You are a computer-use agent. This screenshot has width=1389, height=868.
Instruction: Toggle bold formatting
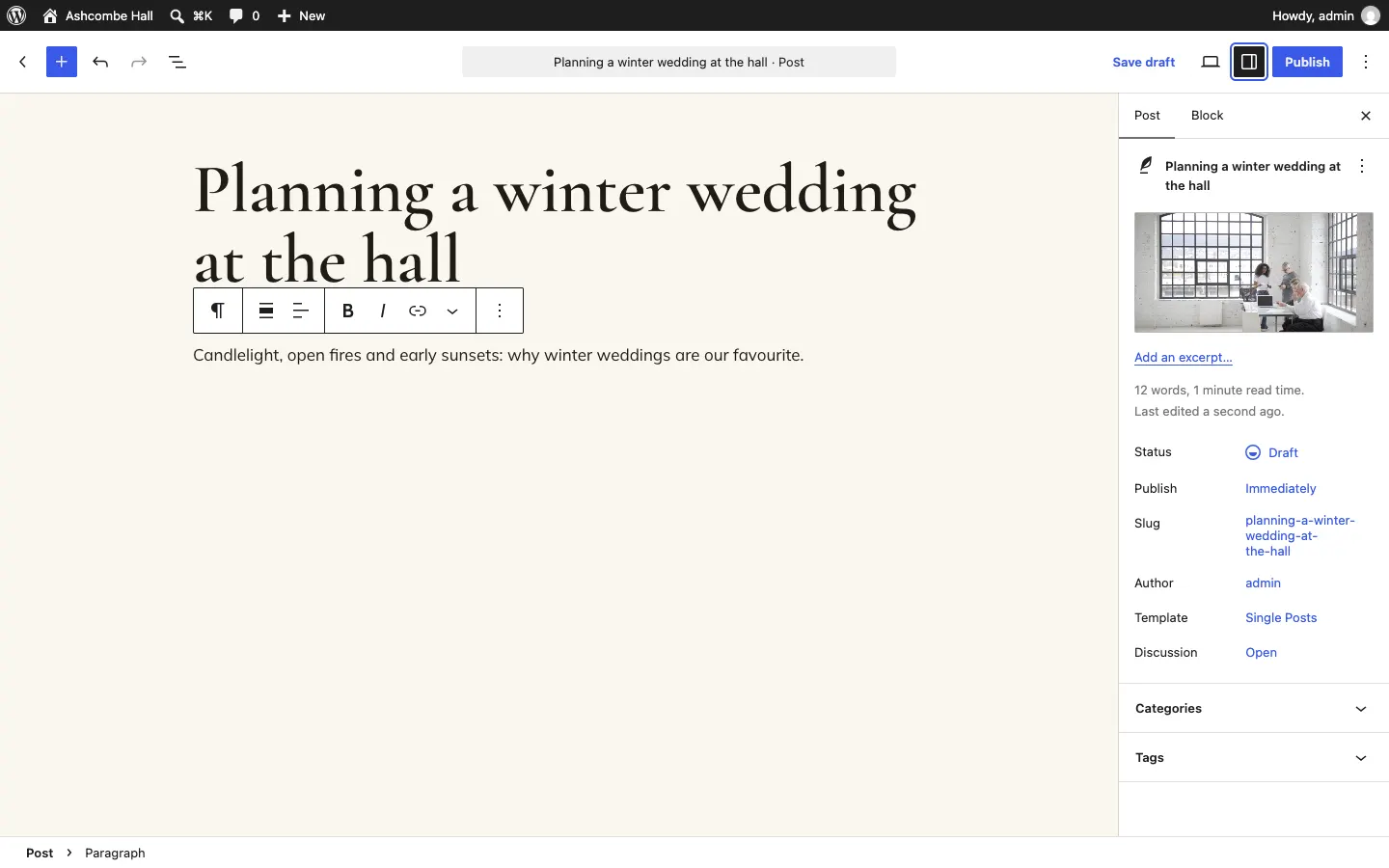tap(348, 311)
